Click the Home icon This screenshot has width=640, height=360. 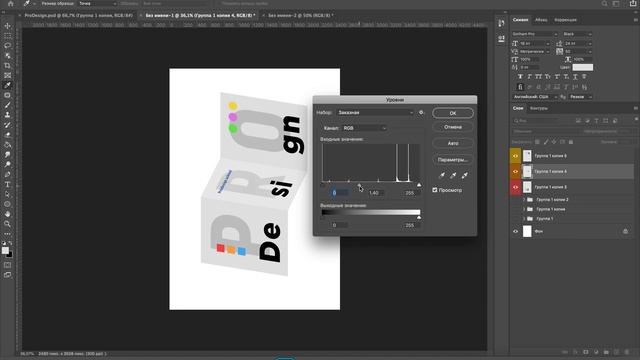(11, 4)
